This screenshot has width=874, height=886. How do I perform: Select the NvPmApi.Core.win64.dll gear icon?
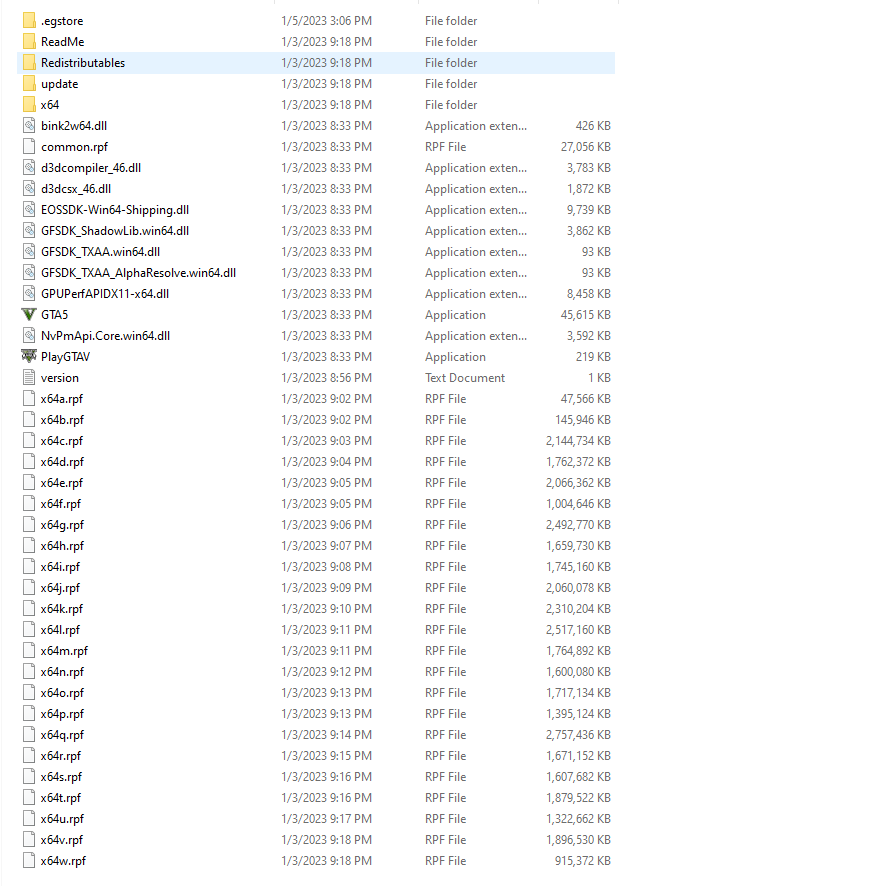point(28,335)
